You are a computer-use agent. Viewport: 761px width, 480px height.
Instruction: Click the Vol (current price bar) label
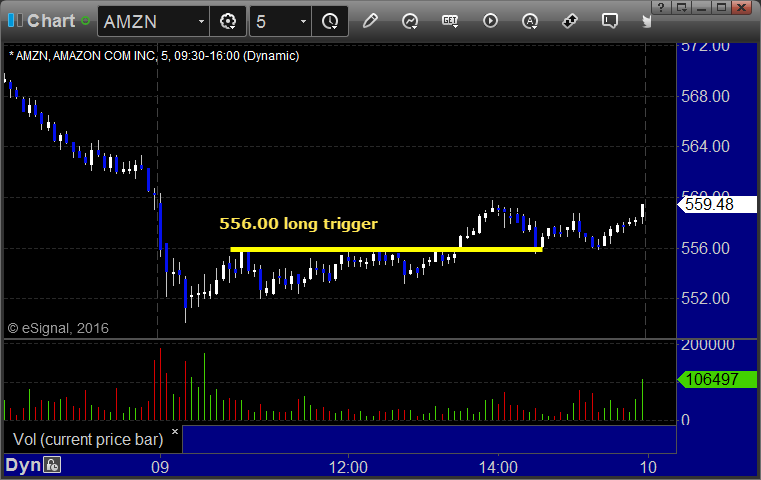88,439
